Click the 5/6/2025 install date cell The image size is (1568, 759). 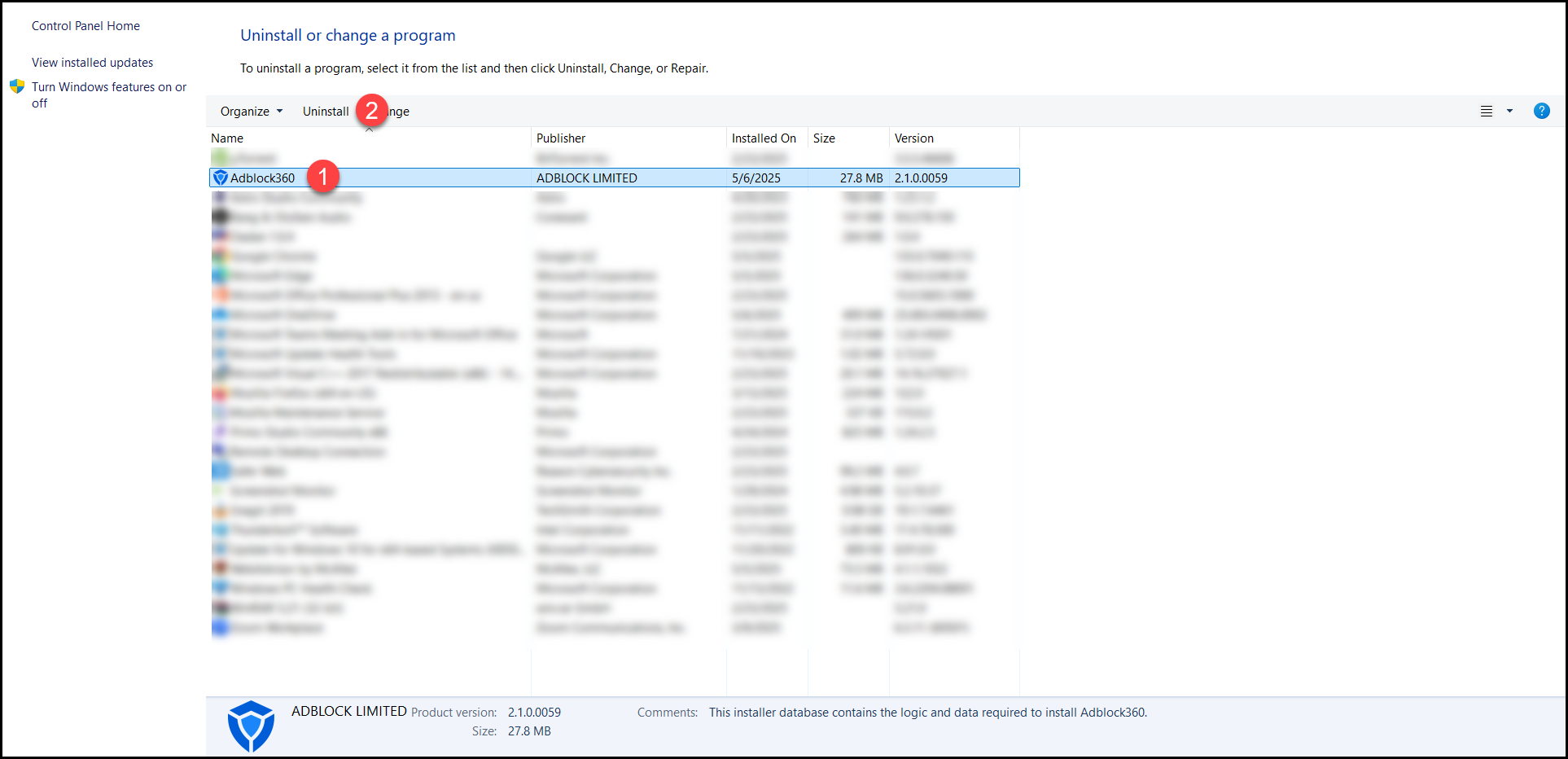click(x=756, y=178)
